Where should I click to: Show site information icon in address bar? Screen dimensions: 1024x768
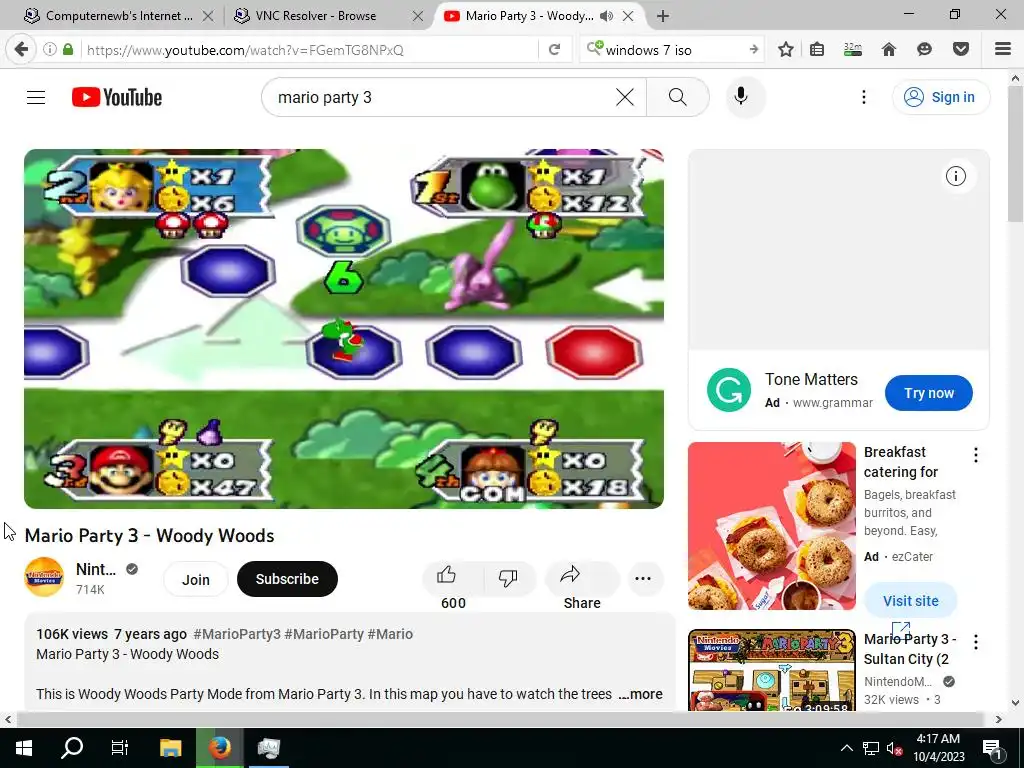[50, 49]
